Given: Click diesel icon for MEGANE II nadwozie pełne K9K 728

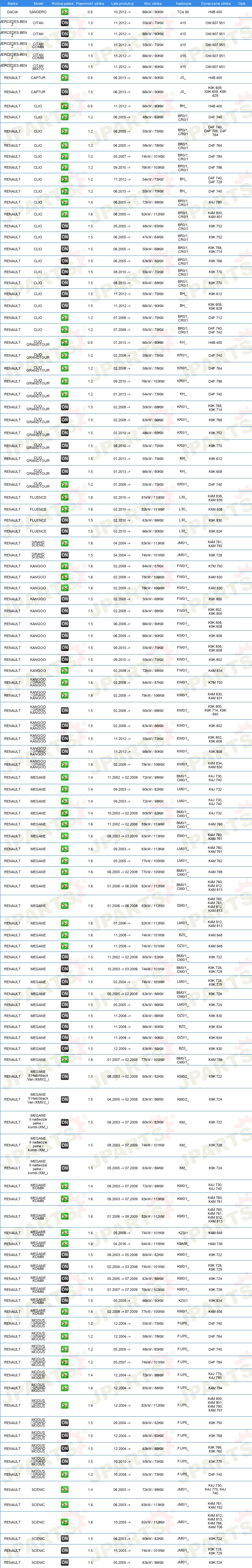Looking at the screenshot, I should pyautogui.click(x=64, y=1145).
